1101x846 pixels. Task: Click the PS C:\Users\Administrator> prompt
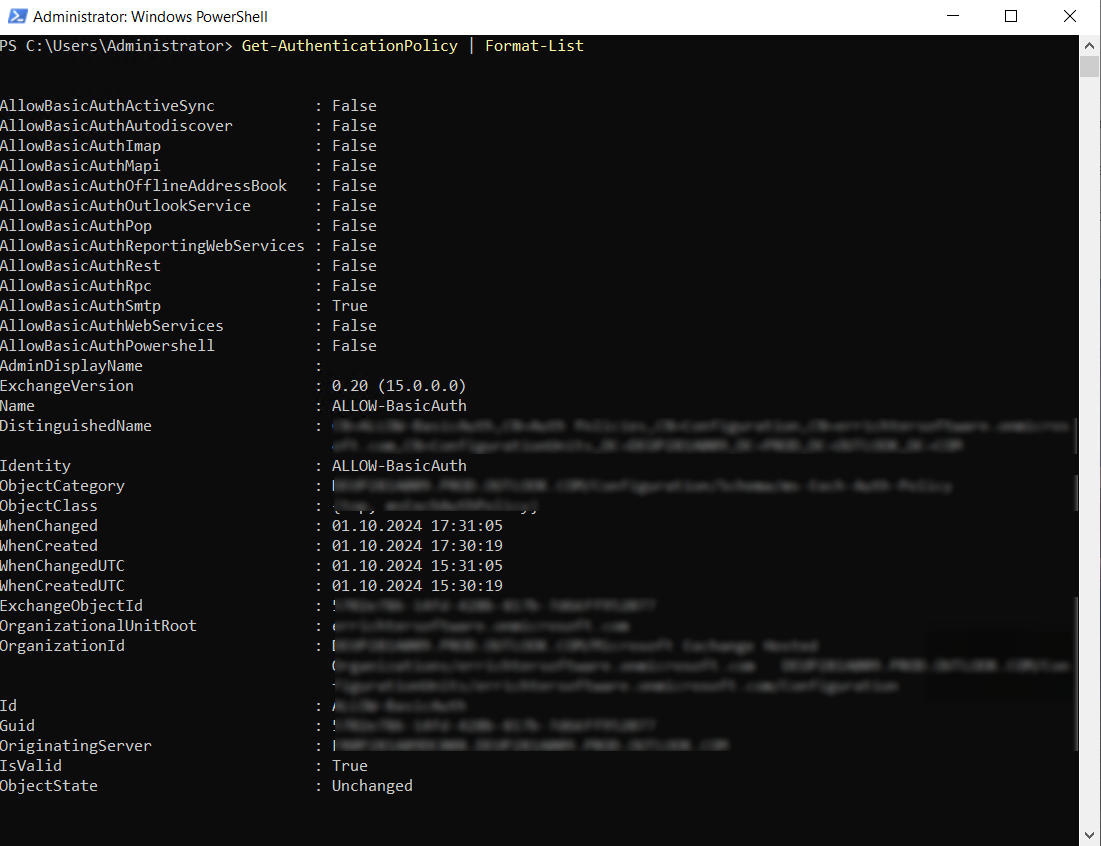[x=116, y=46]
